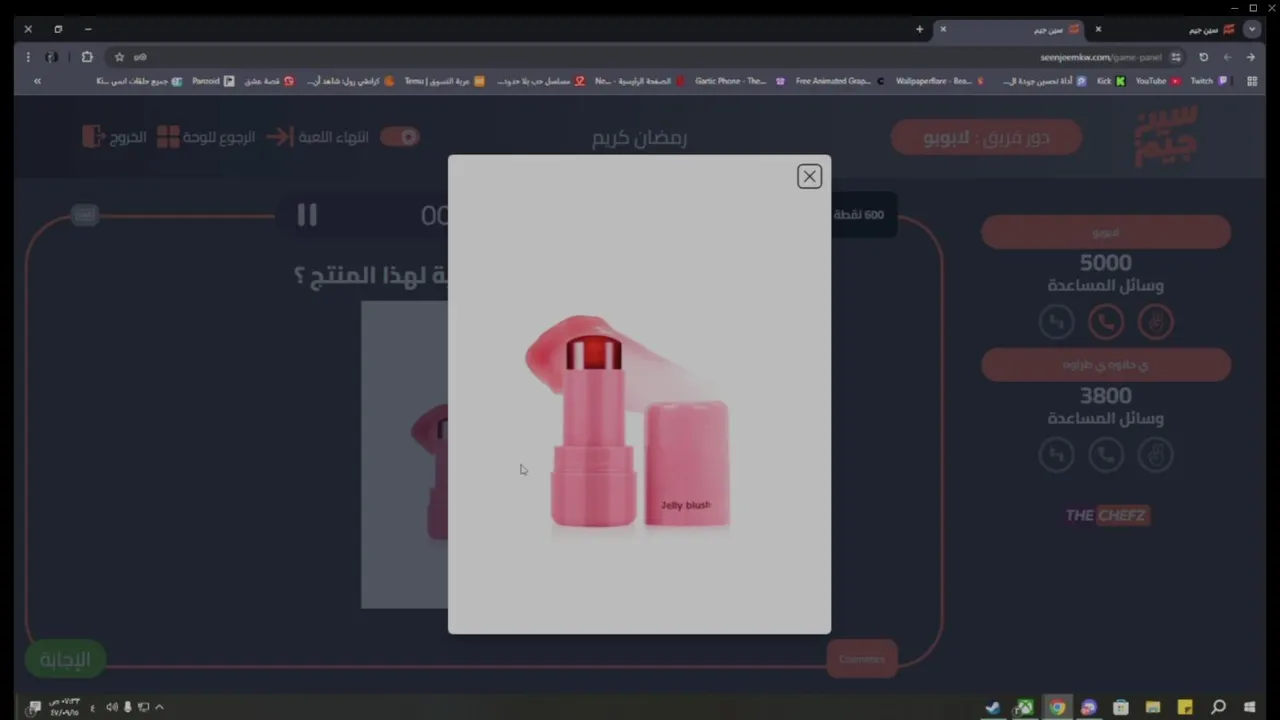Toggle the switch beside انتهاء اللعبة

[x=399, y=137]
